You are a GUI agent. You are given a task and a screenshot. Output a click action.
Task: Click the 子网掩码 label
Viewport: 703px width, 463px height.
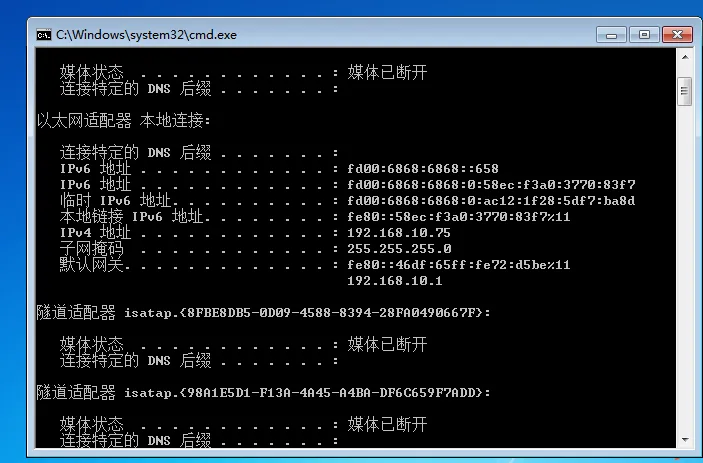[91, 249]
